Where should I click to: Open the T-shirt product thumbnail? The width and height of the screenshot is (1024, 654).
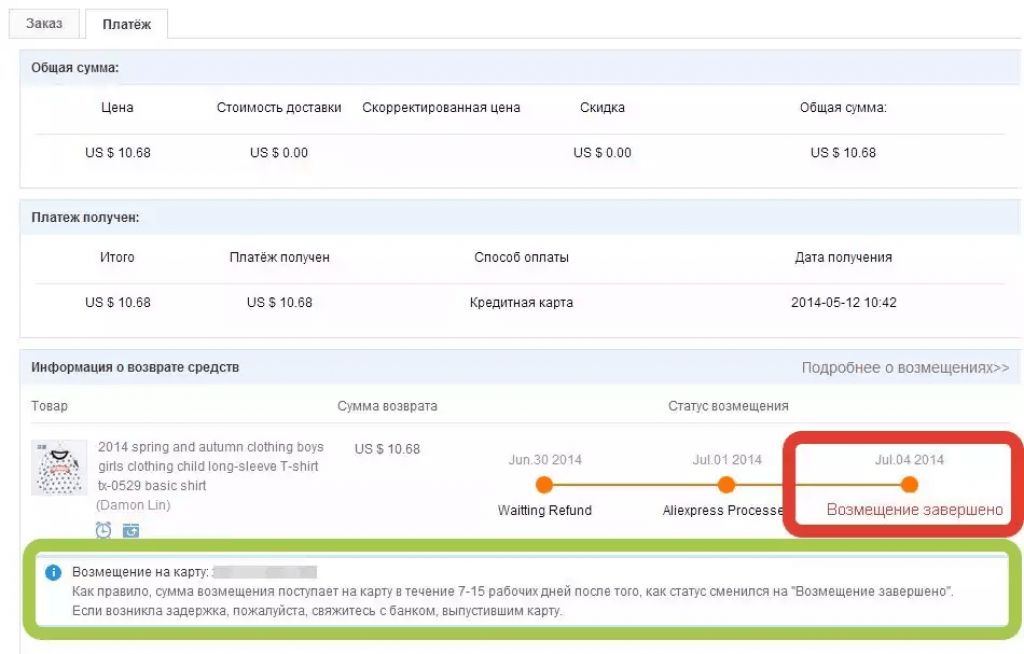pyautogui.click(x=59, y=467)
